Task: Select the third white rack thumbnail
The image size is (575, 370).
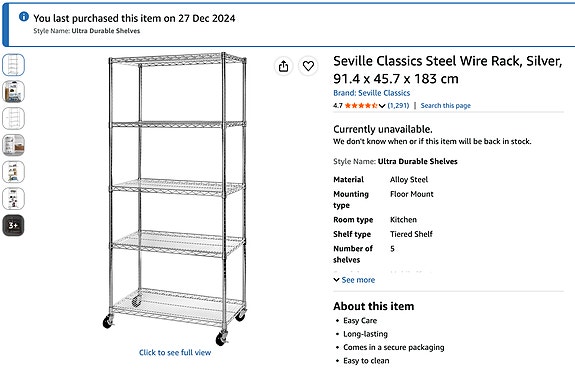Action: point(14,118)
